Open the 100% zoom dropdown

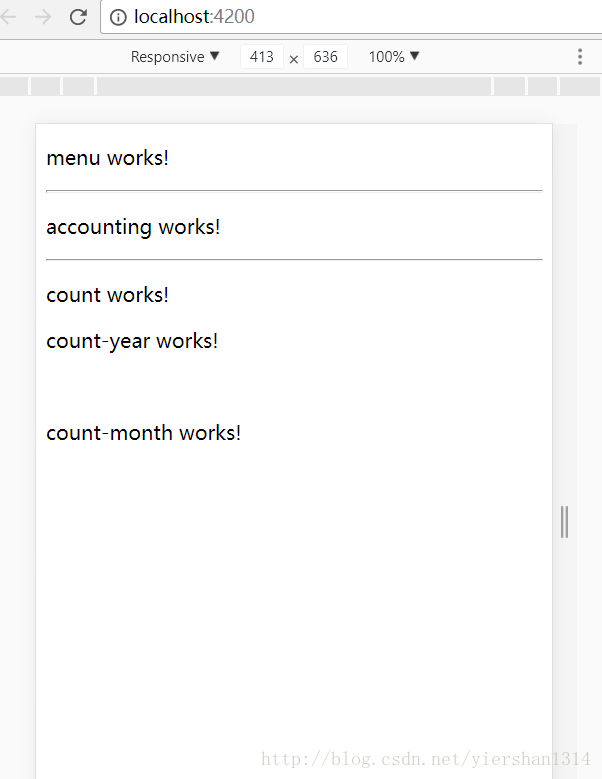pos(393,57)
